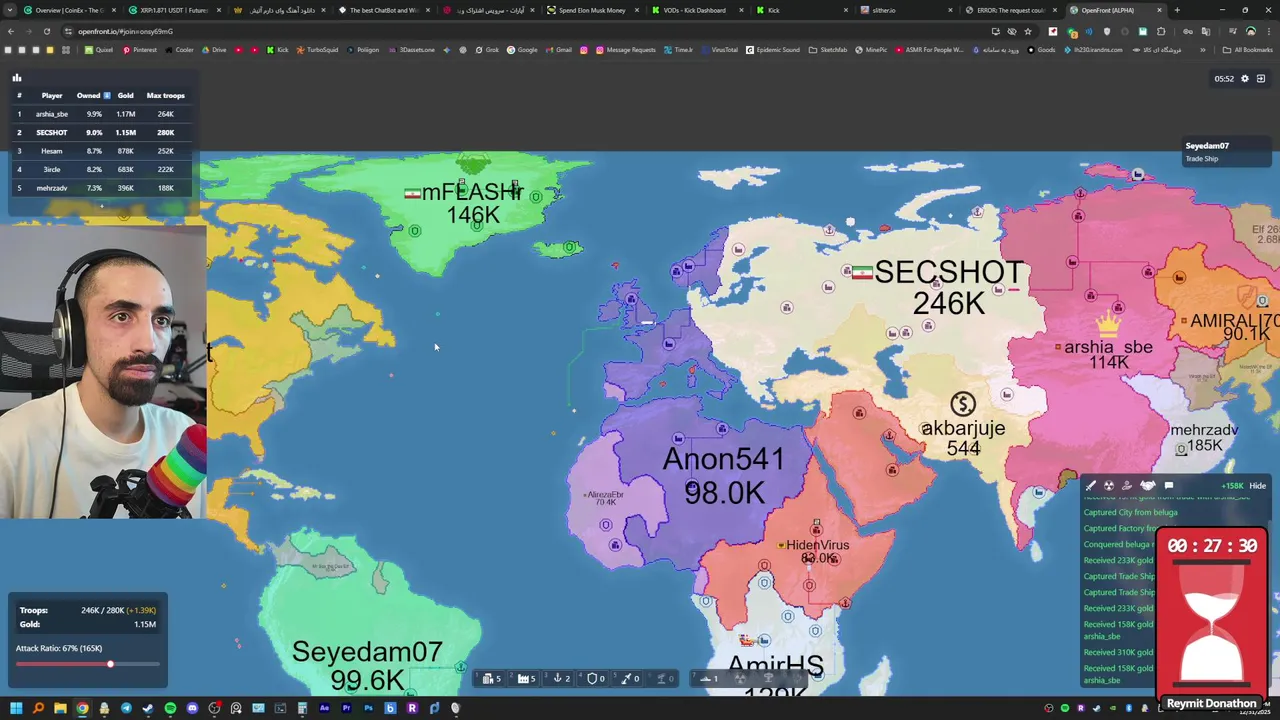Viewport: 1280px width, 720px height.
Task: Switch to Spend Elon Musk Money tab
Action: coord(592,10)
